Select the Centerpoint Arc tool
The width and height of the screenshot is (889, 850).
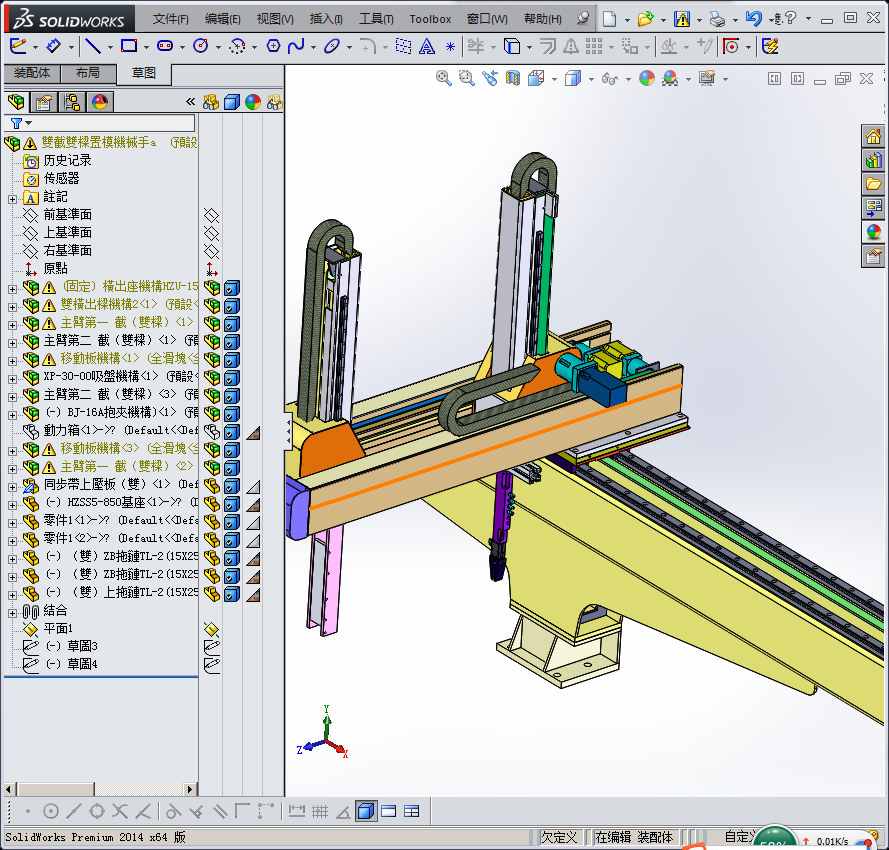237,46
